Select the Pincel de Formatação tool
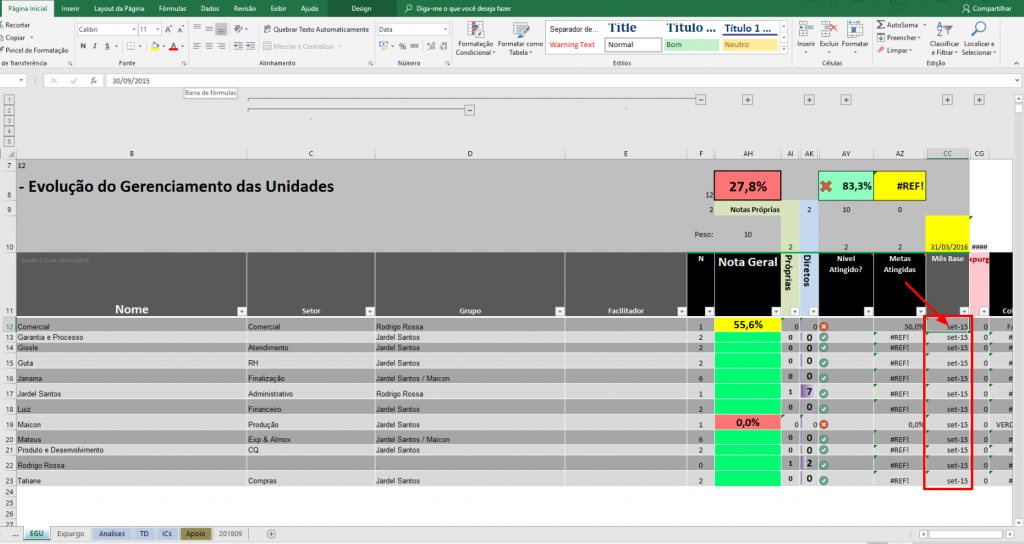The image size is (1024, 544). point(34,50)
